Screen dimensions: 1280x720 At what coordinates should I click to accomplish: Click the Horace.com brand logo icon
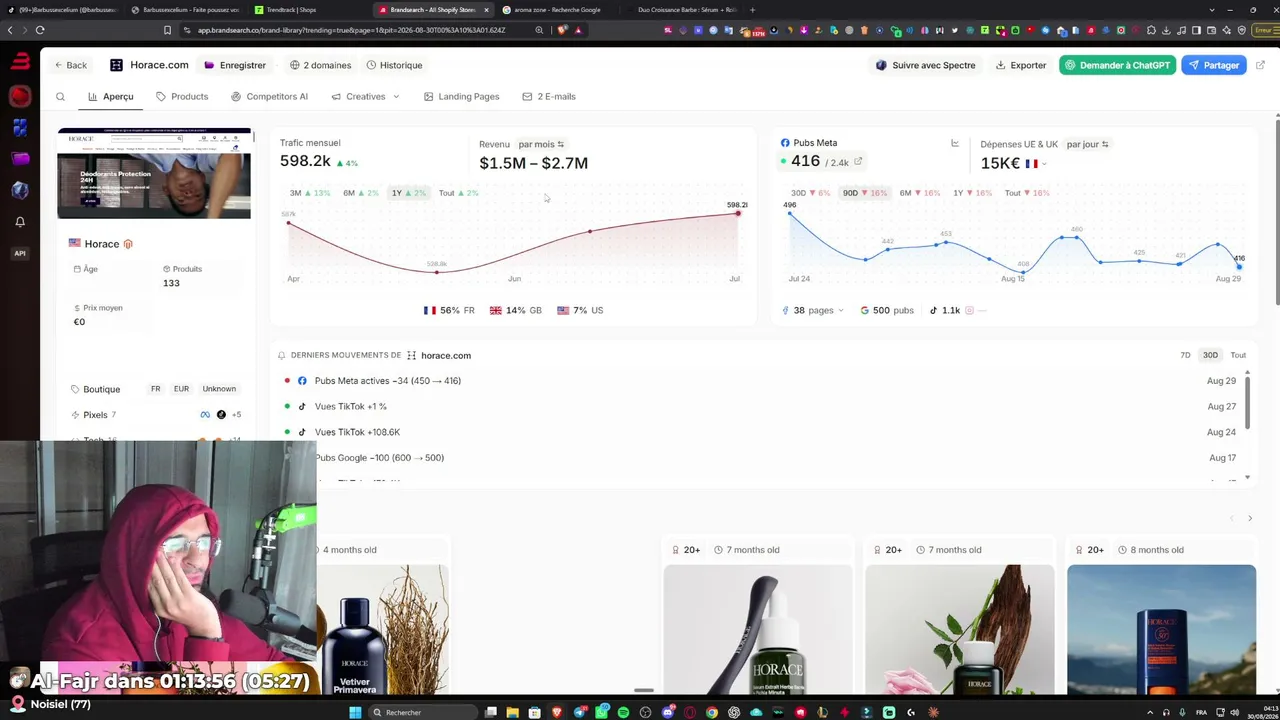tap(116, 65)
